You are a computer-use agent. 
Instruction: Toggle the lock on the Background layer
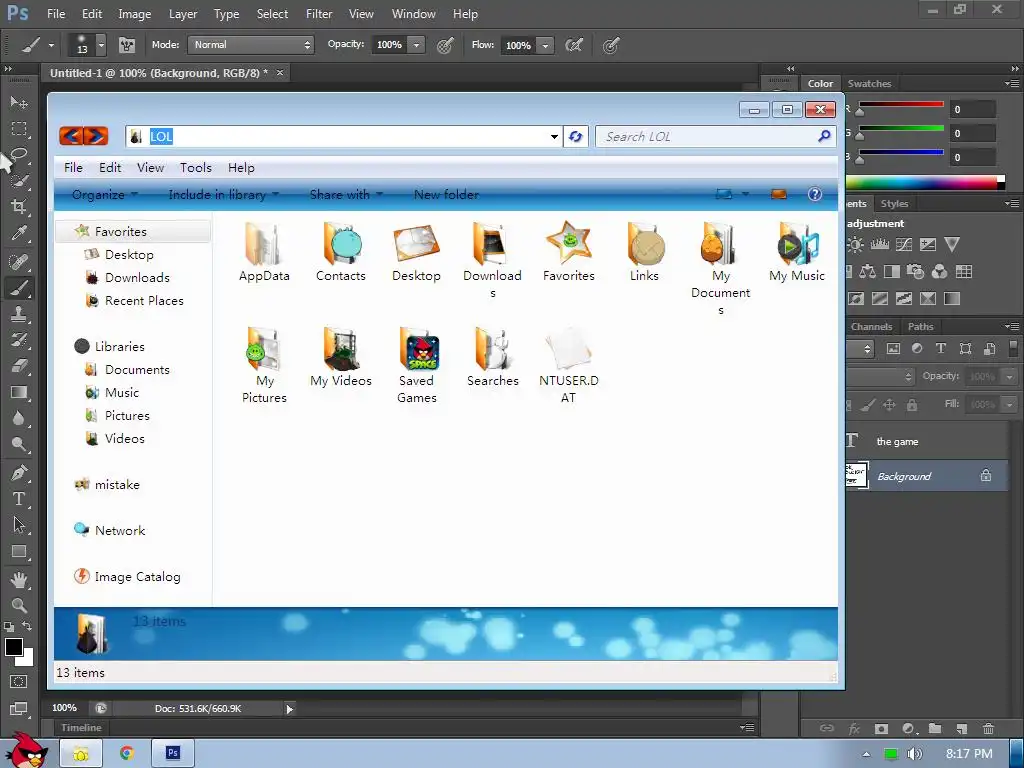[985, 475]
